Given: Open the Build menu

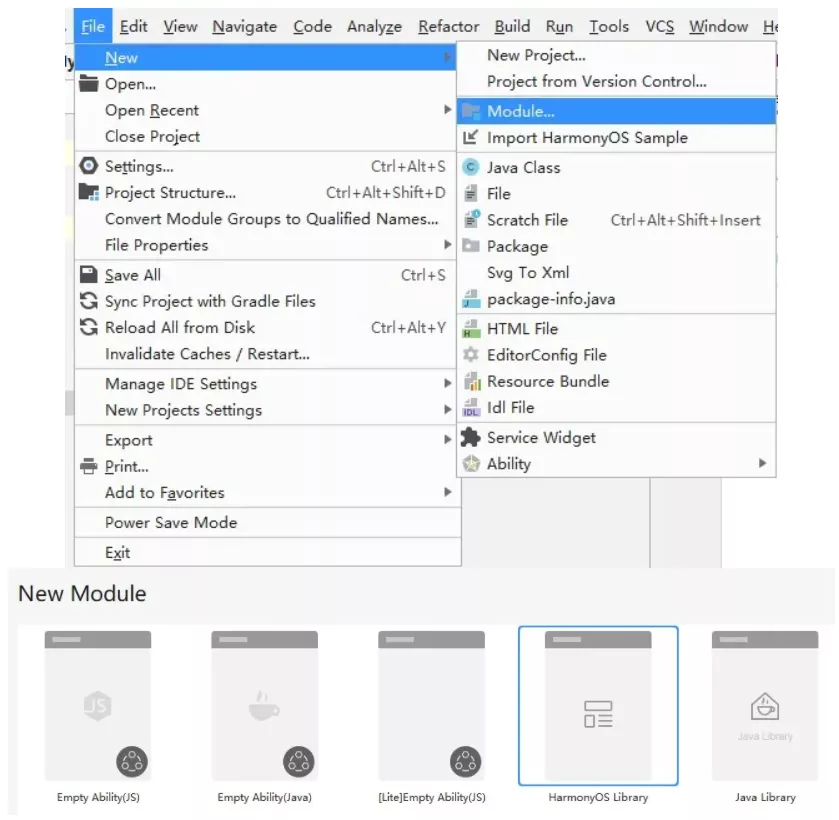Looking at the screenshot, I should click(512, 26).
